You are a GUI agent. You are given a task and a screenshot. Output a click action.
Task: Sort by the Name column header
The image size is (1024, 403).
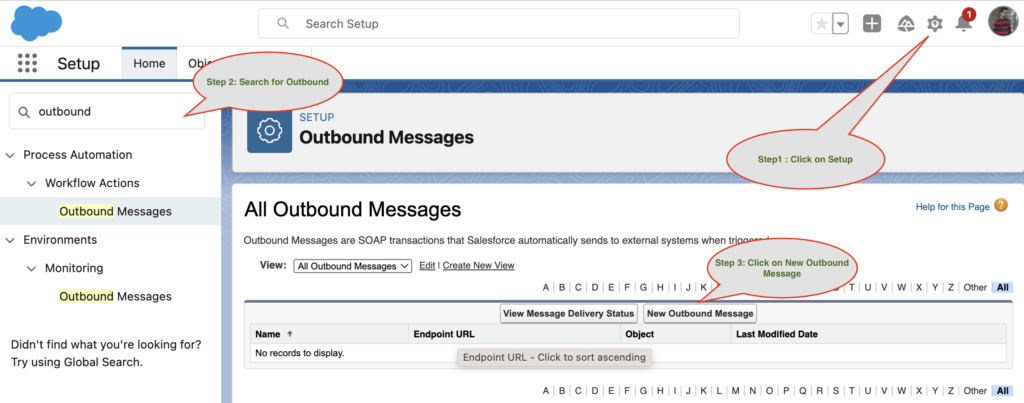268,334
